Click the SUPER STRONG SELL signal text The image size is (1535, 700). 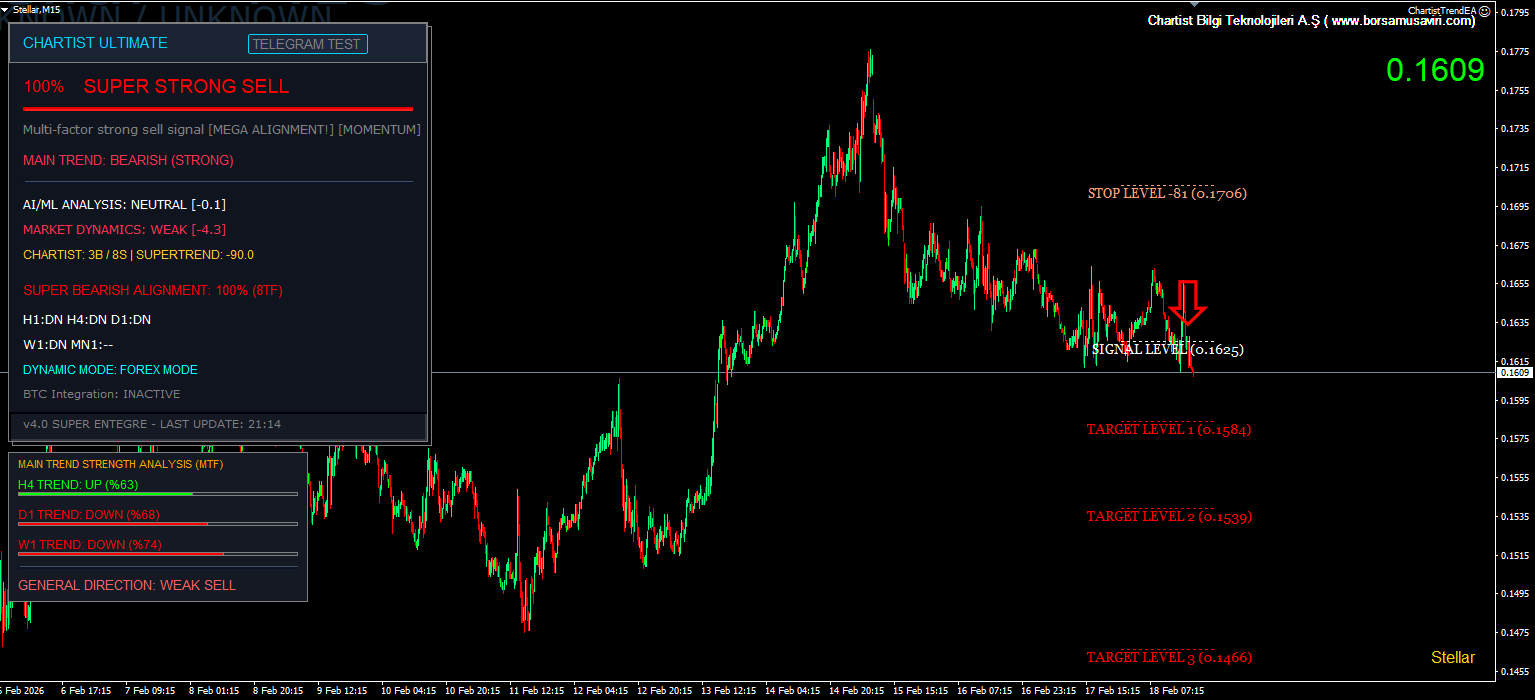coord(186,87)
